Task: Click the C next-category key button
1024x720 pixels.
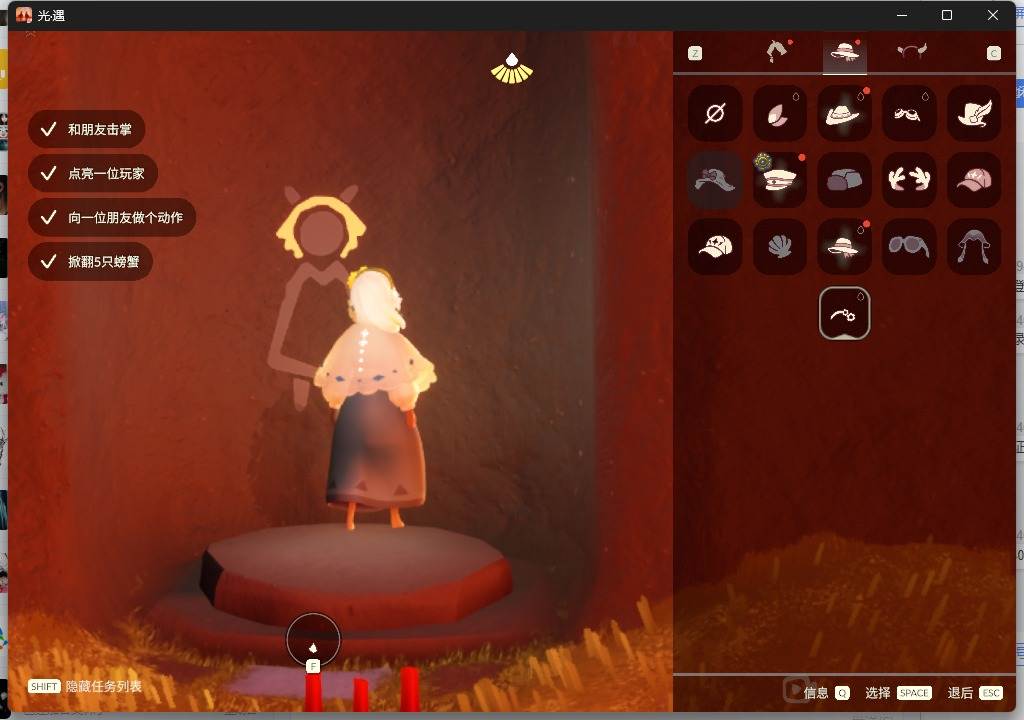Action: coord(993,54)
